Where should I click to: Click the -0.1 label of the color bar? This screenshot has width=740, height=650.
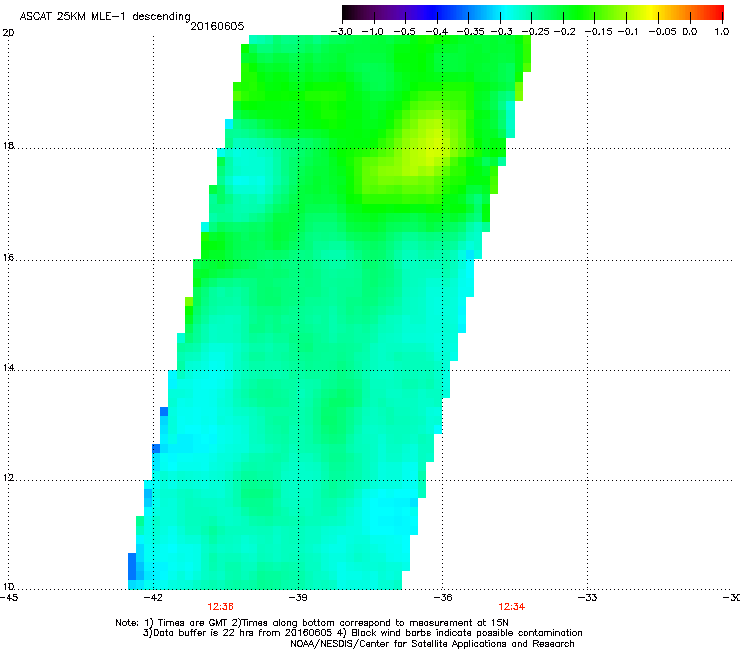628,32
